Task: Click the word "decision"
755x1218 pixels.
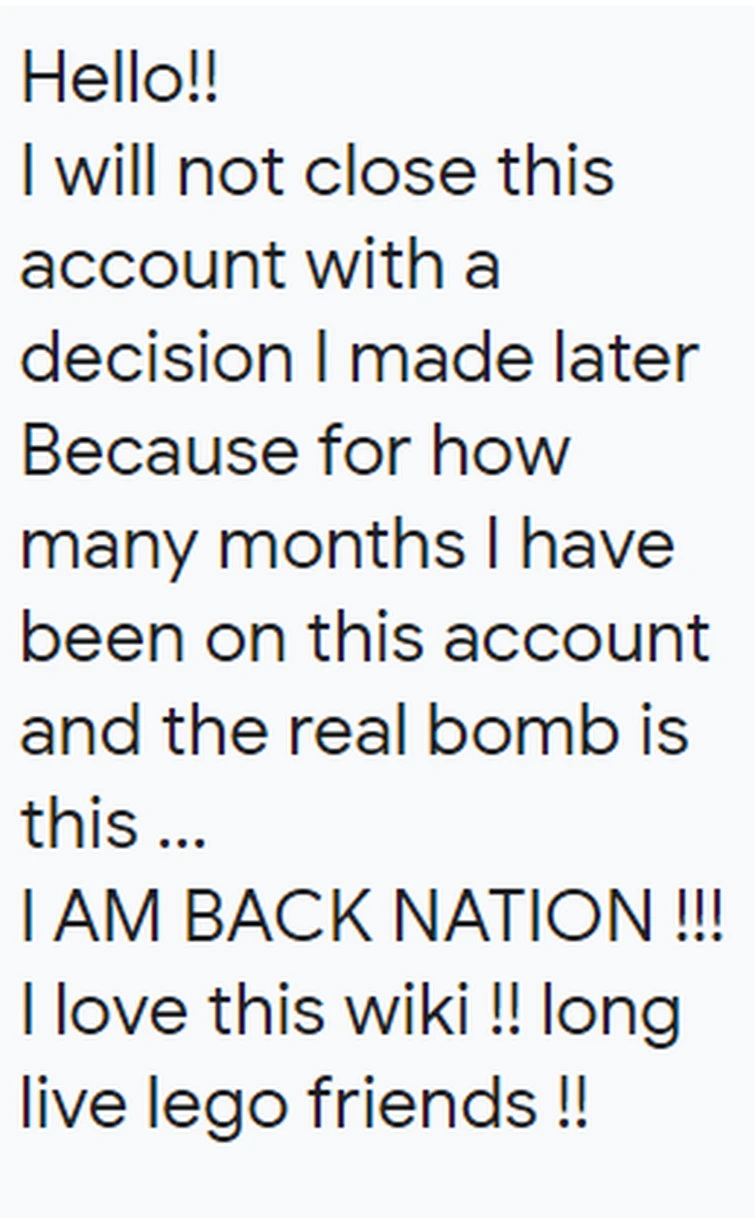Action: 157,357
